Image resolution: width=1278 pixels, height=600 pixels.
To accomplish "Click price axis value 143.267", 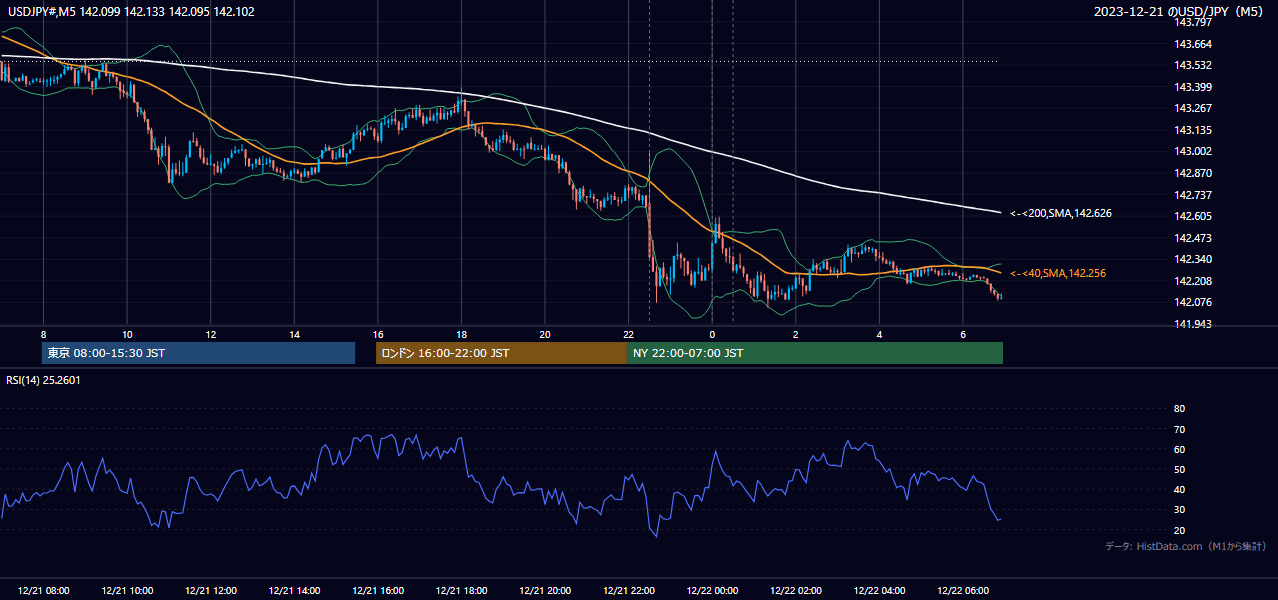I will click(x=1192, y=109).
